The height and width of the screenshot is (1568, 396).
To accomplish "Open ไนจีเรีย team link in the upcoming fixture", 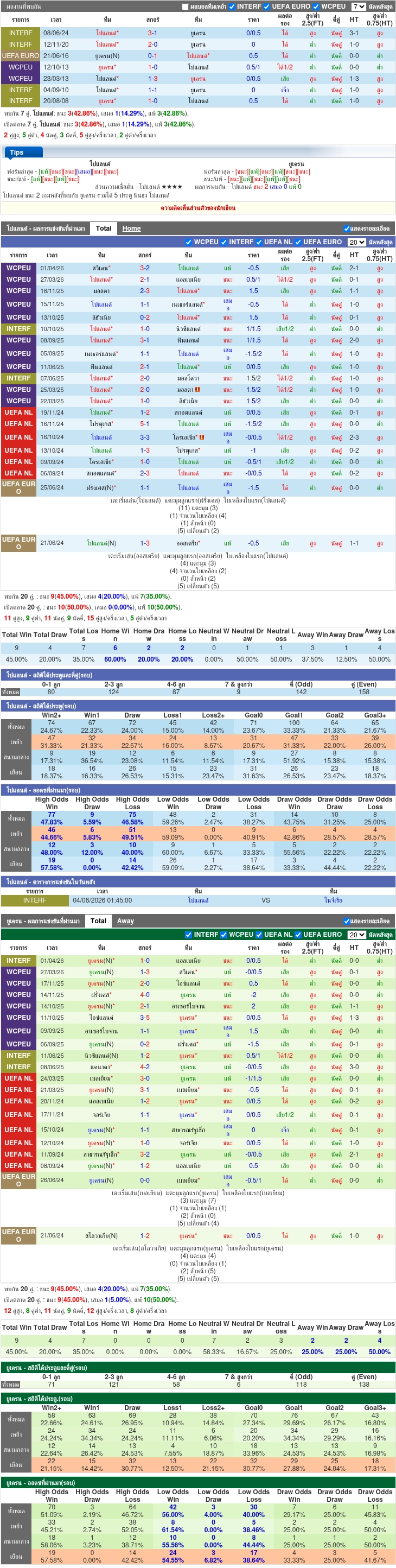I will (x=334, y=900).
